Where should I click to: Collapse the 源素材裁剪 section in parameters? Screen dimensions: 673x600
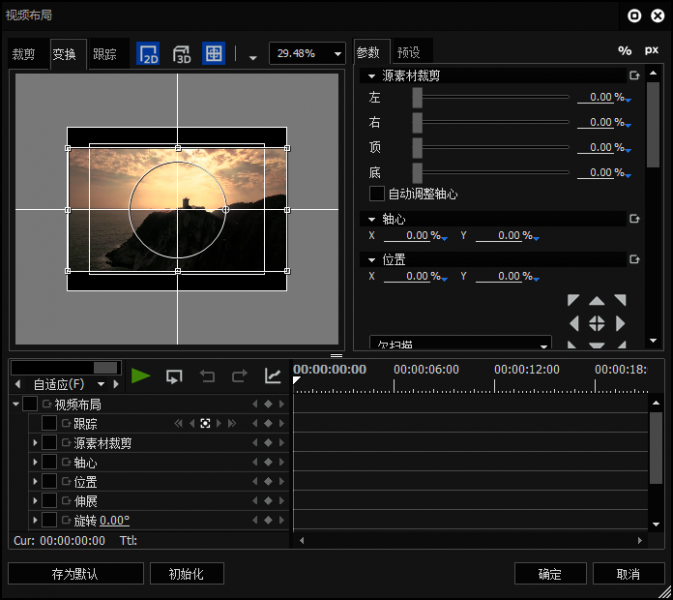372,76
